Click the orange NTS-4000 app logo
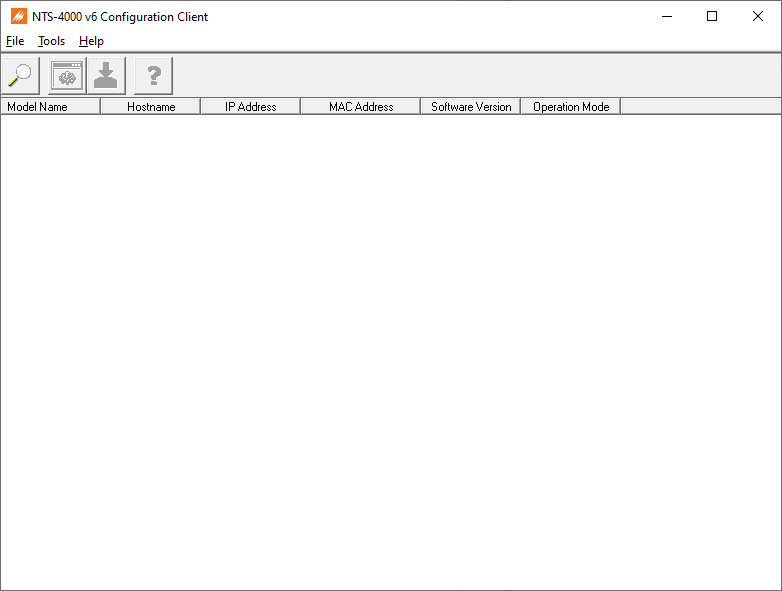The height and width of the screenshot is (591, 782). click(18, 16)
